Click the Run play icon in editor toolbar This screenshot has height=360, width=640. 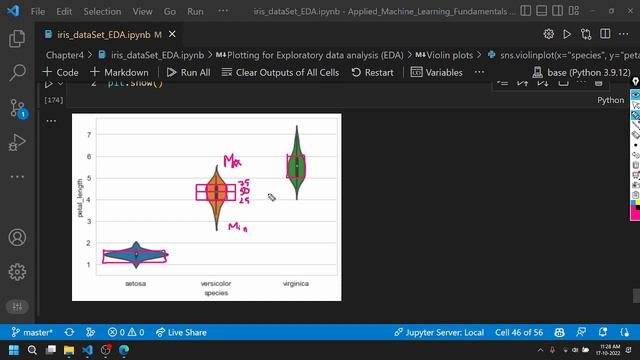[567, 34]
